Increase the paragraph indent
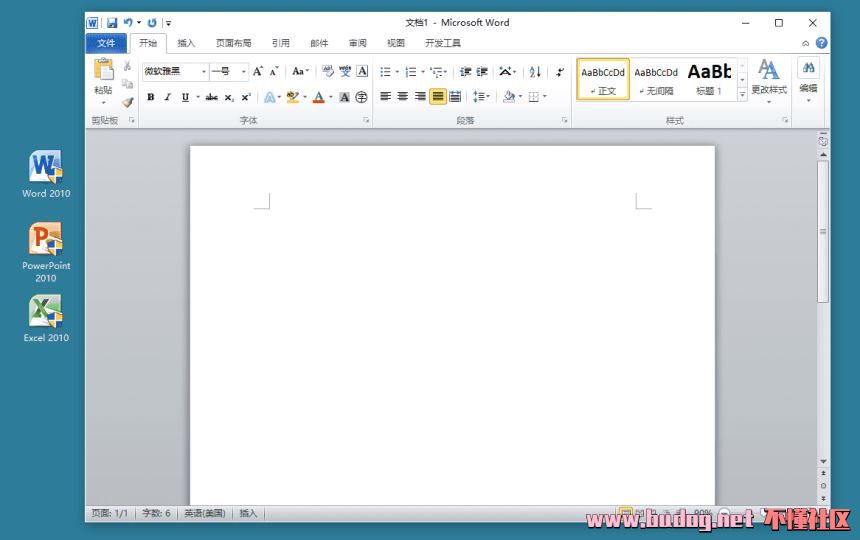This screenshot has height=540, width=860. [x=482, y=72]
